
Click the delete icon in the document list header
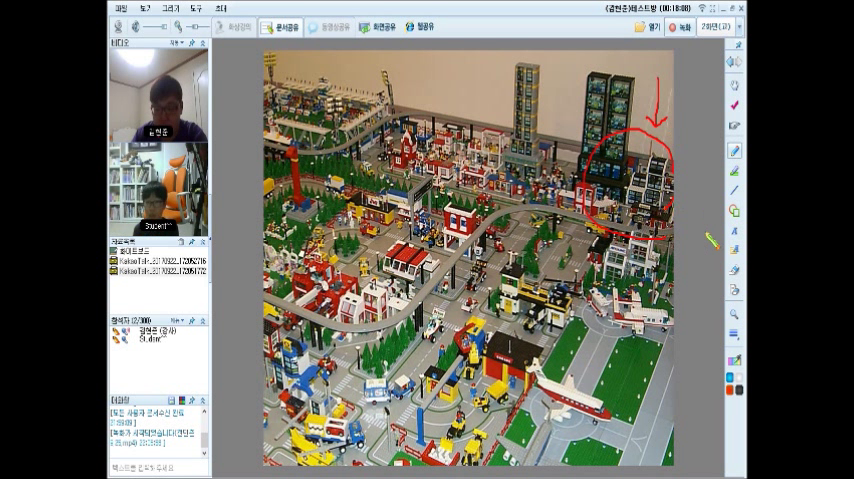[181, 241]
